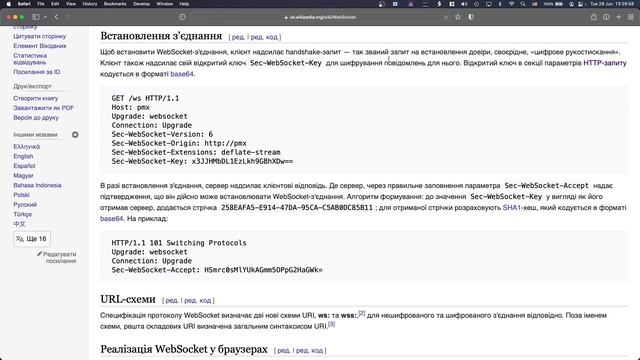The width and height of the screenshot is (640, 360).
Task: Open Посилання за ID sidebar link
Action: tap(37, 72)
